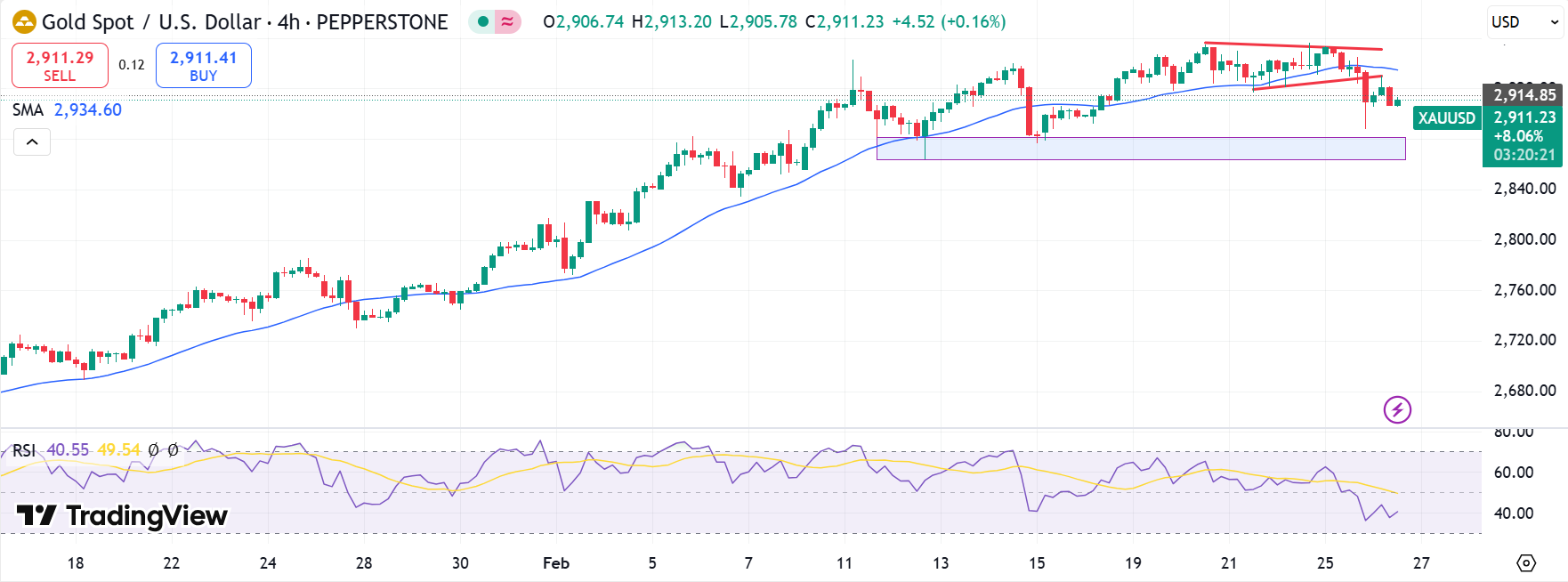Viewport: 1568px width, 582px height.
Task: Click the close price C2,911.23
Action: 845,21
